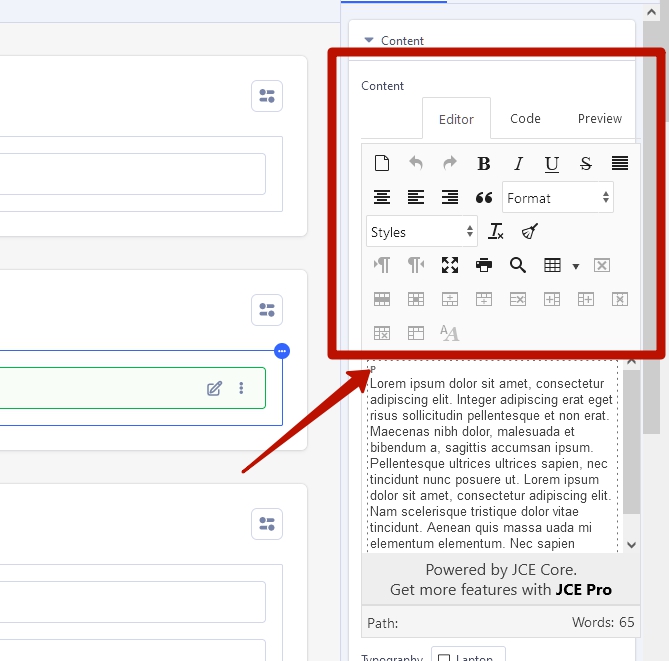This screenshot has width=669, height=661.
Task: Insert a blockquote
Action: (484, 198)
